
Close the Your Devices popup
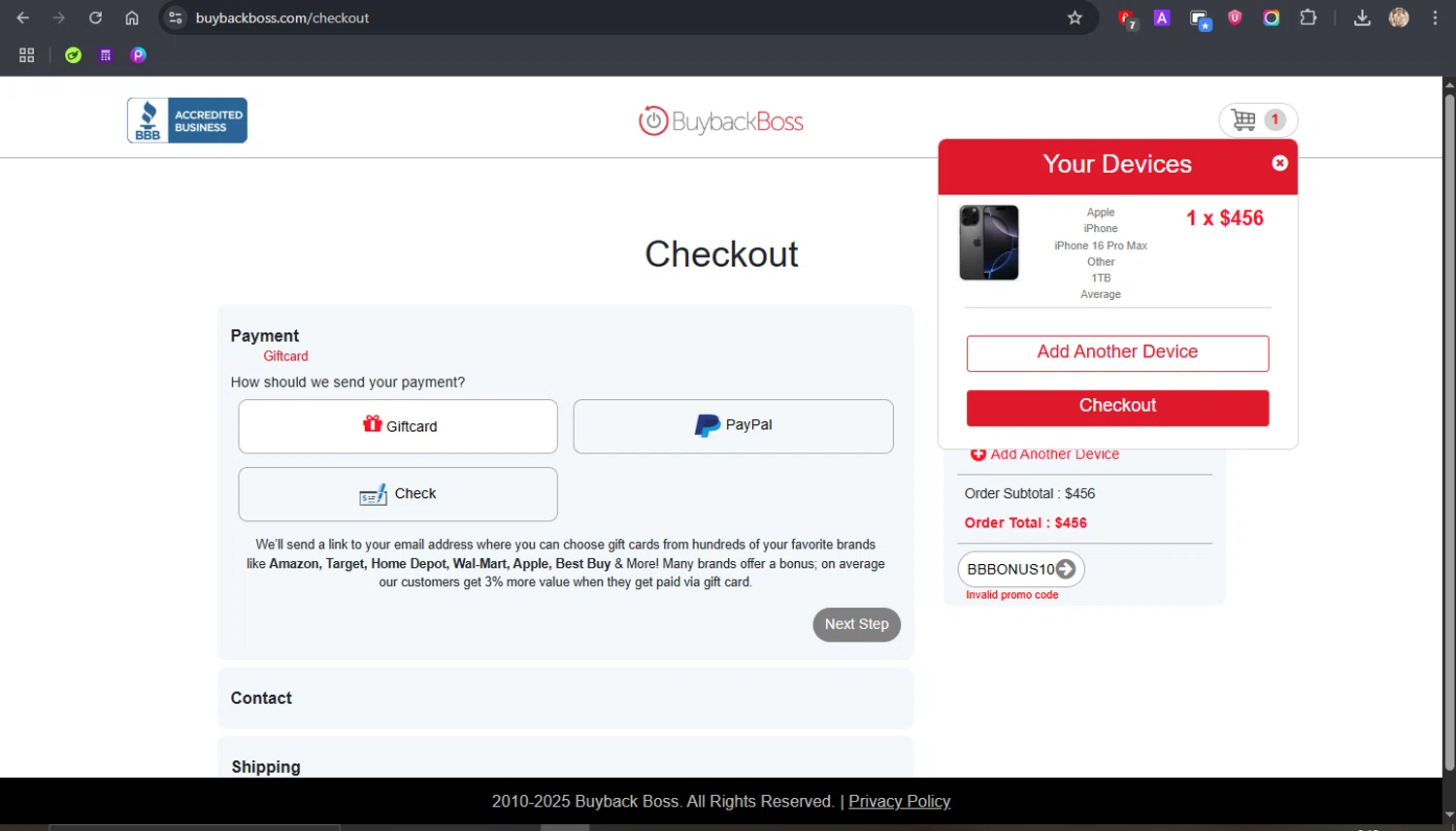pos(1280,163)
